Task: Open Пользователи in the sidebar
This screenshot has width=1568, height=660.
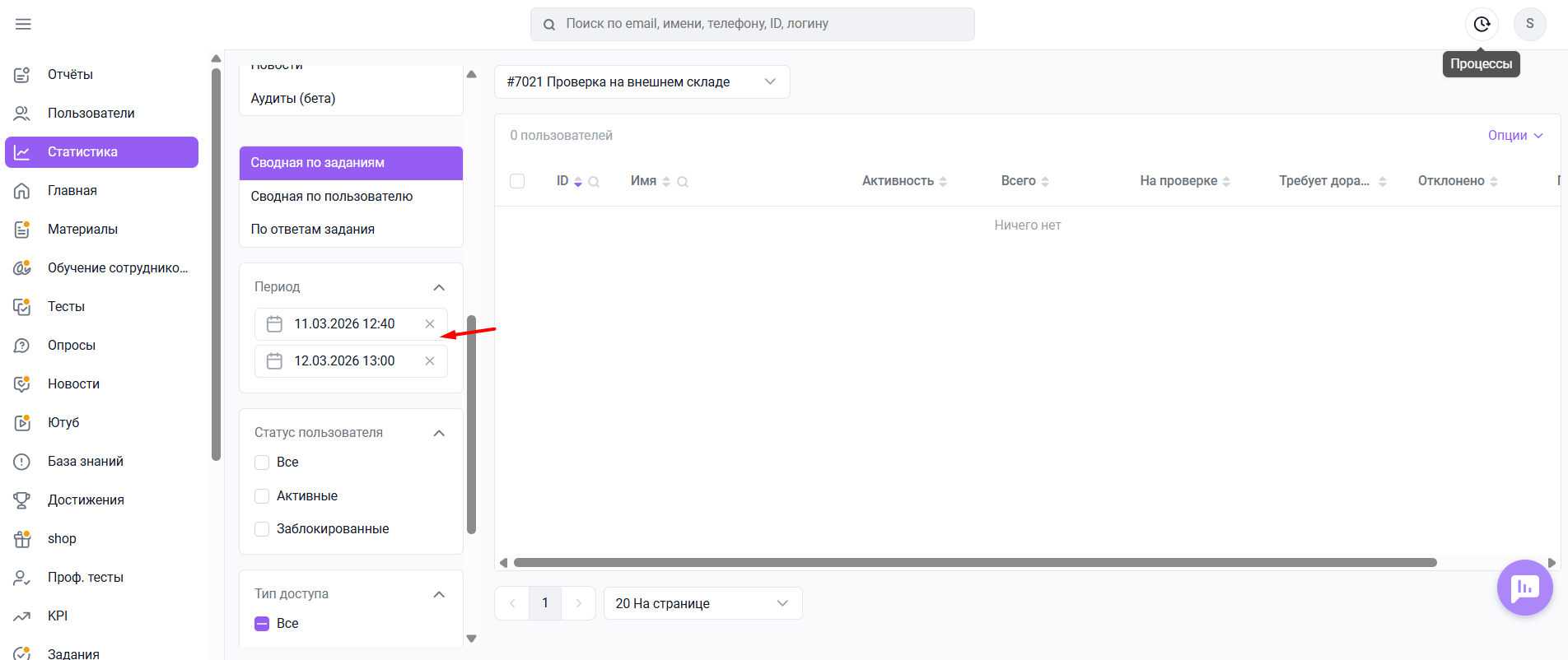Action: click(91, 113)
